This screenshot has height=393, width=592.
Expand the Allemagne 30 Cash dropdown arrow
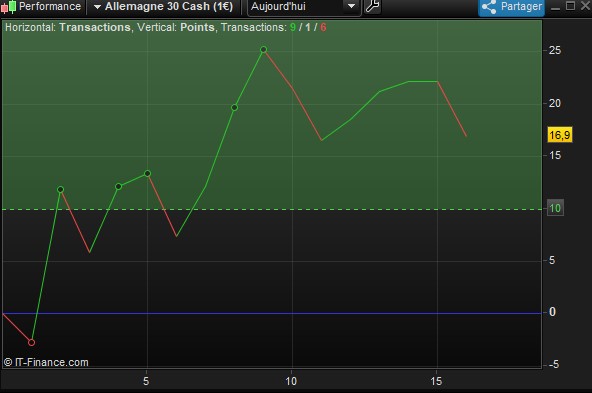pyautogui.click(x=97, y=7)
